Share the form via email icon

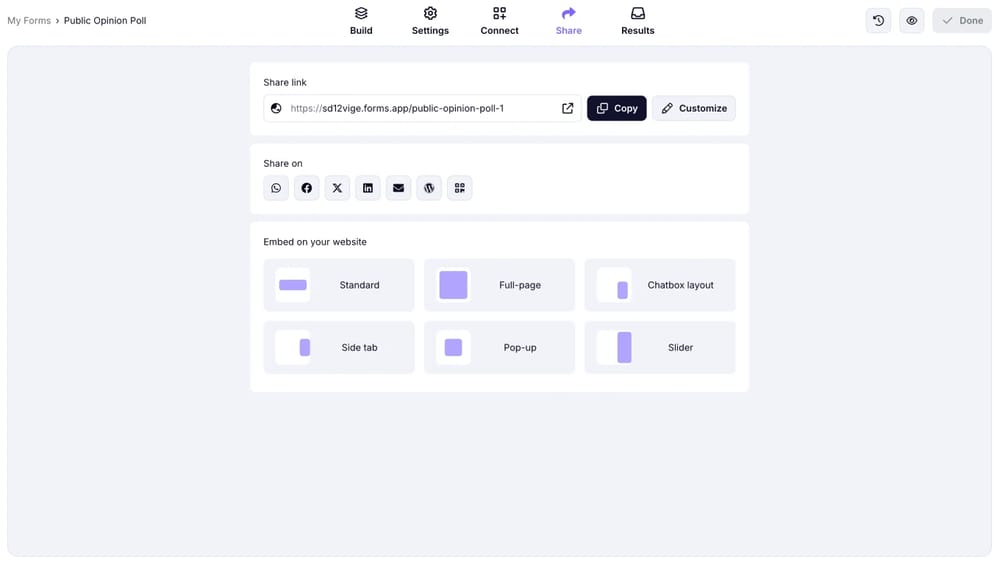tap(399, 188)
